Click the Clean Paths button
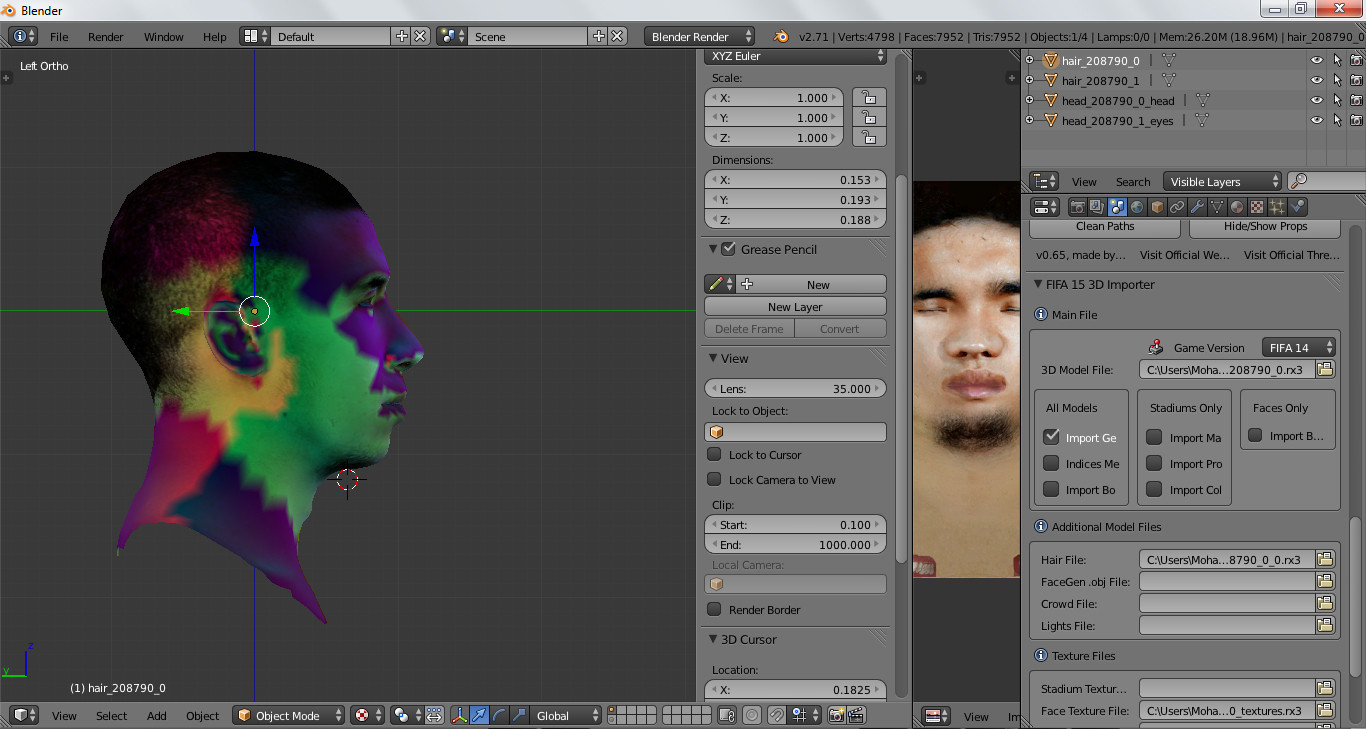 tap(1105, 227)
